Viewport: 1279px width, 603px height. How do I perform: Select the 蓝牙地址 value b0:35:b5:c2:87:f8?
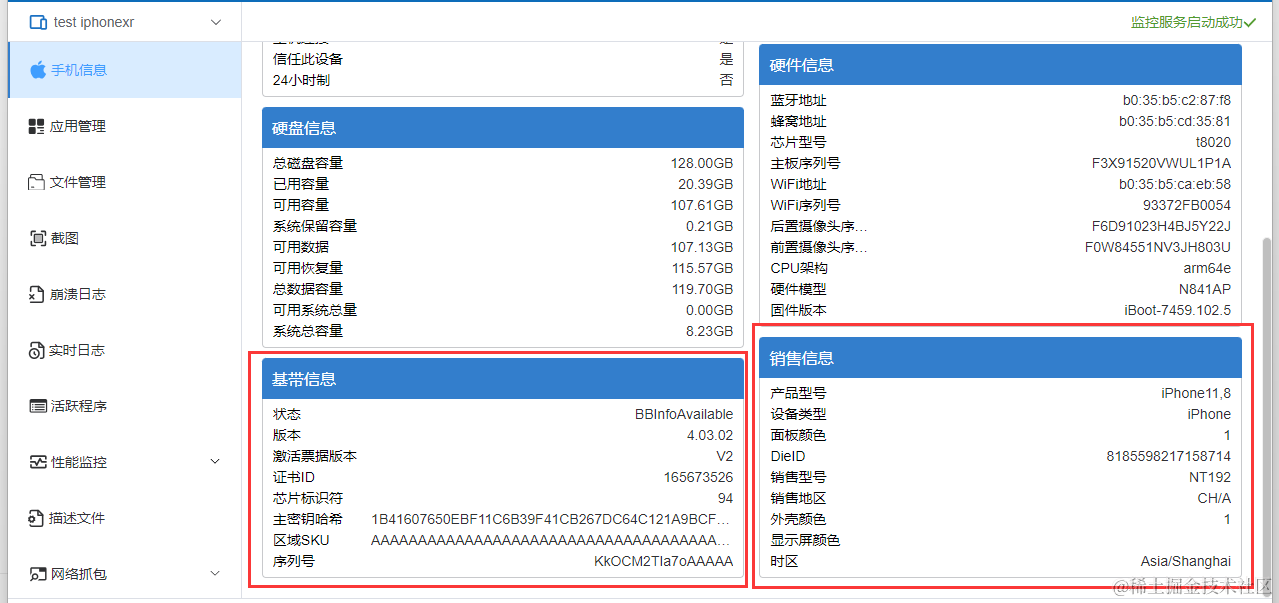click(1176, 100)
